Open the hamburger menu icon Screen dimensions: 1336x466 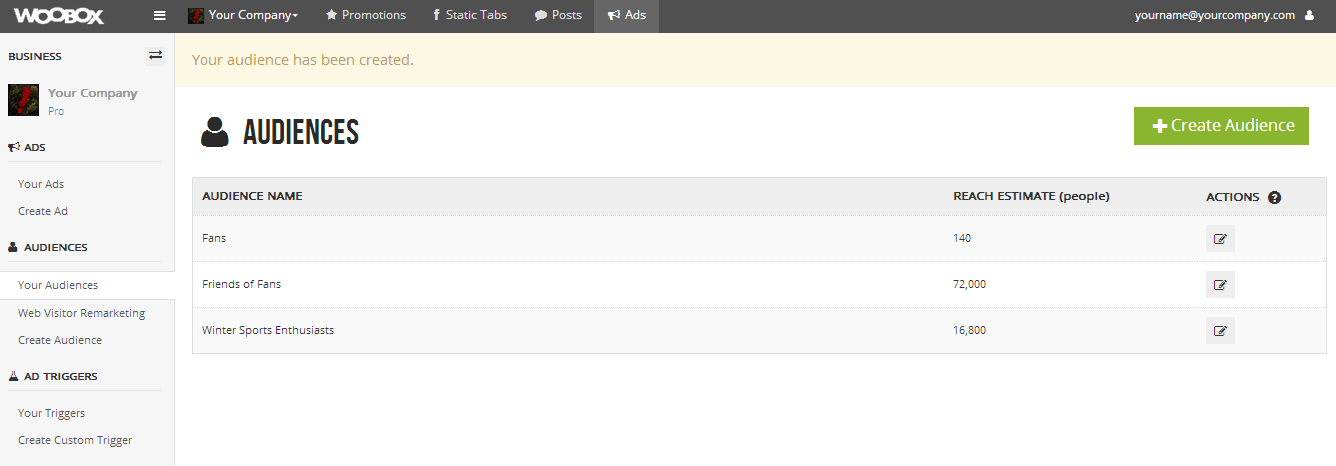[x=160, y=15]
